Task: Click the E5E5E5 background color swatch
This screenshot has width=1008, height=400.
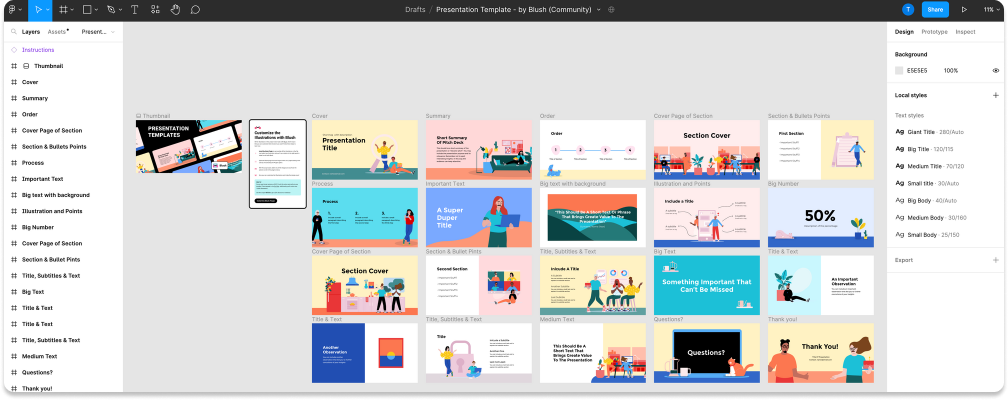Action: coord(899,71)
